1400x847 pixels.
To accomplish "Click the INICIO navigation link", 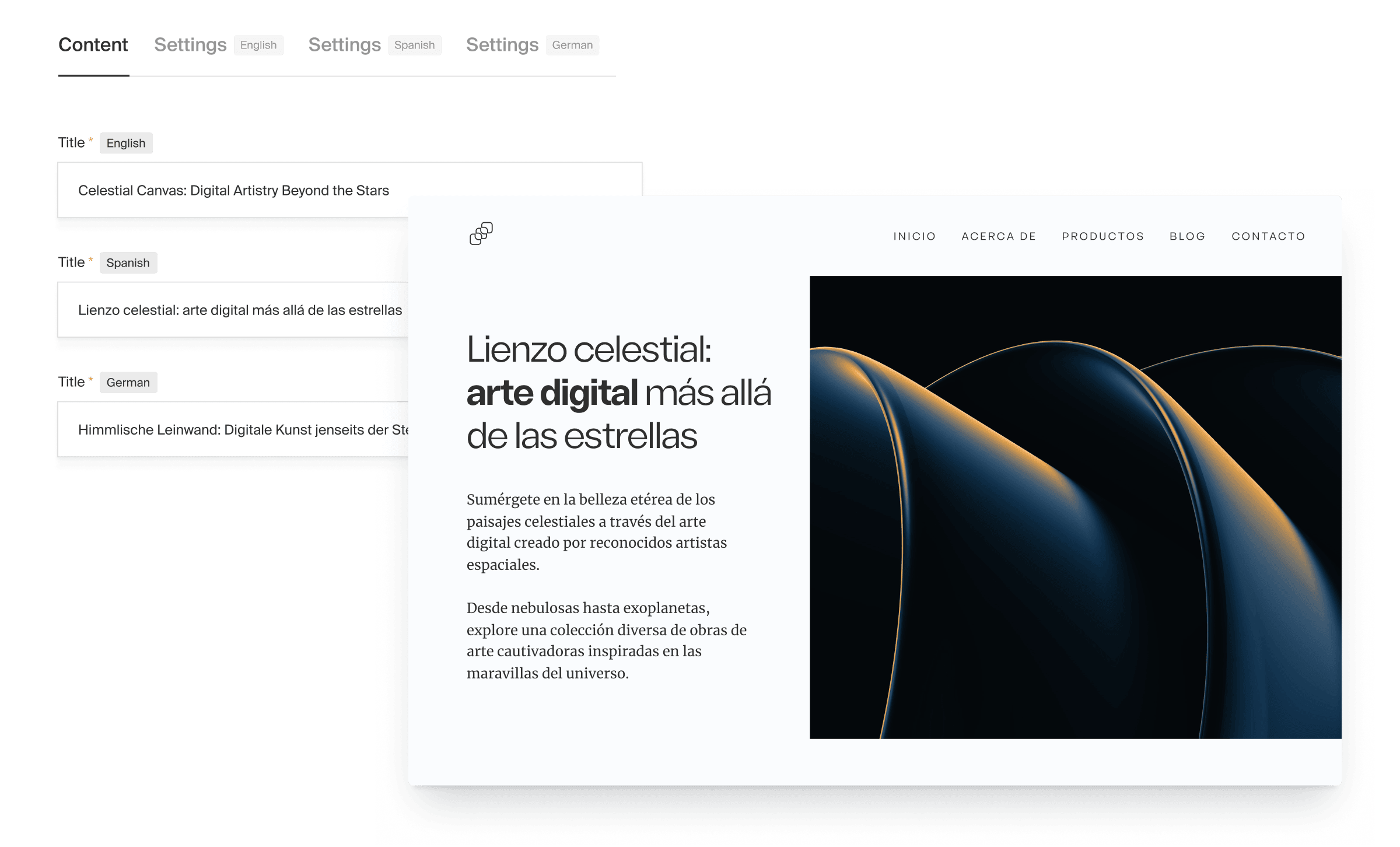I will click(915, 236).
